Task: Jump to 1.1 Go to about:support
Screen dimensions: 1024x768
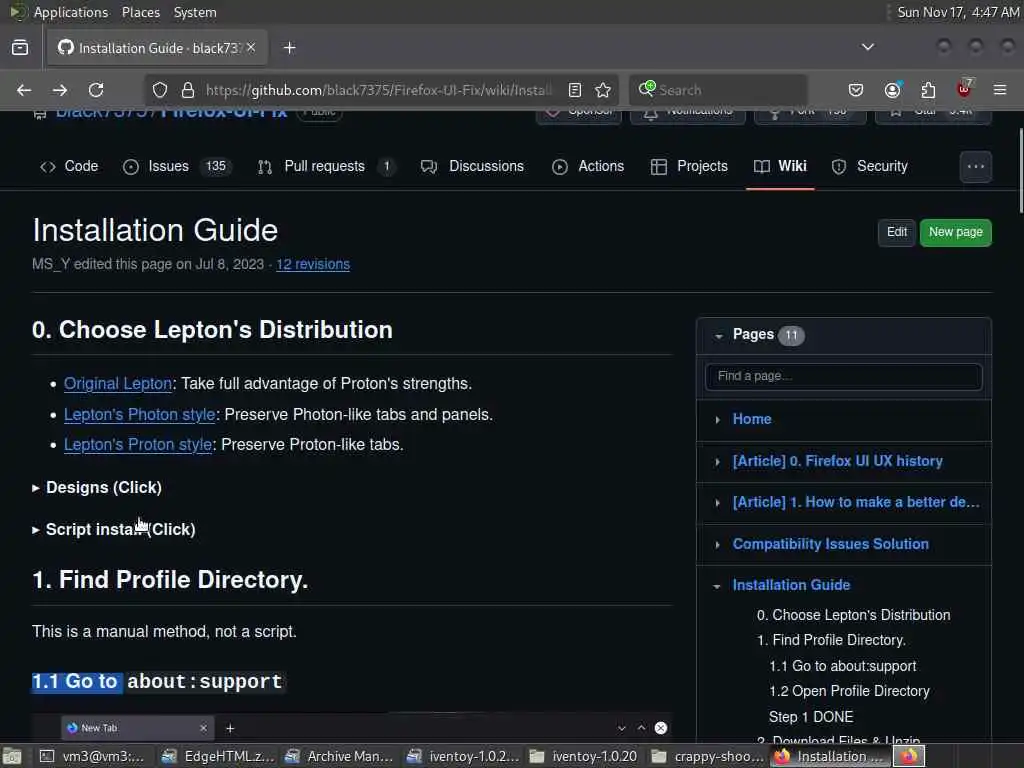Action: [842, 666]
